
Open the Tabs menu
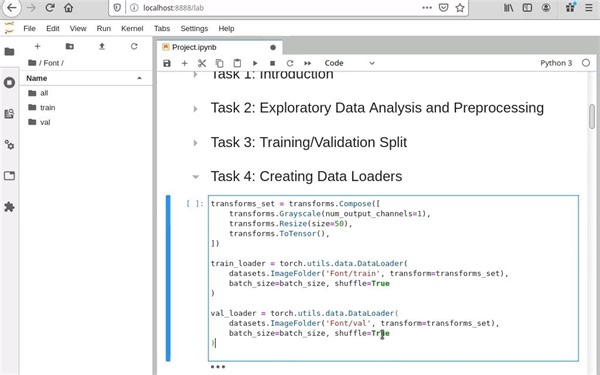(162, 28)
